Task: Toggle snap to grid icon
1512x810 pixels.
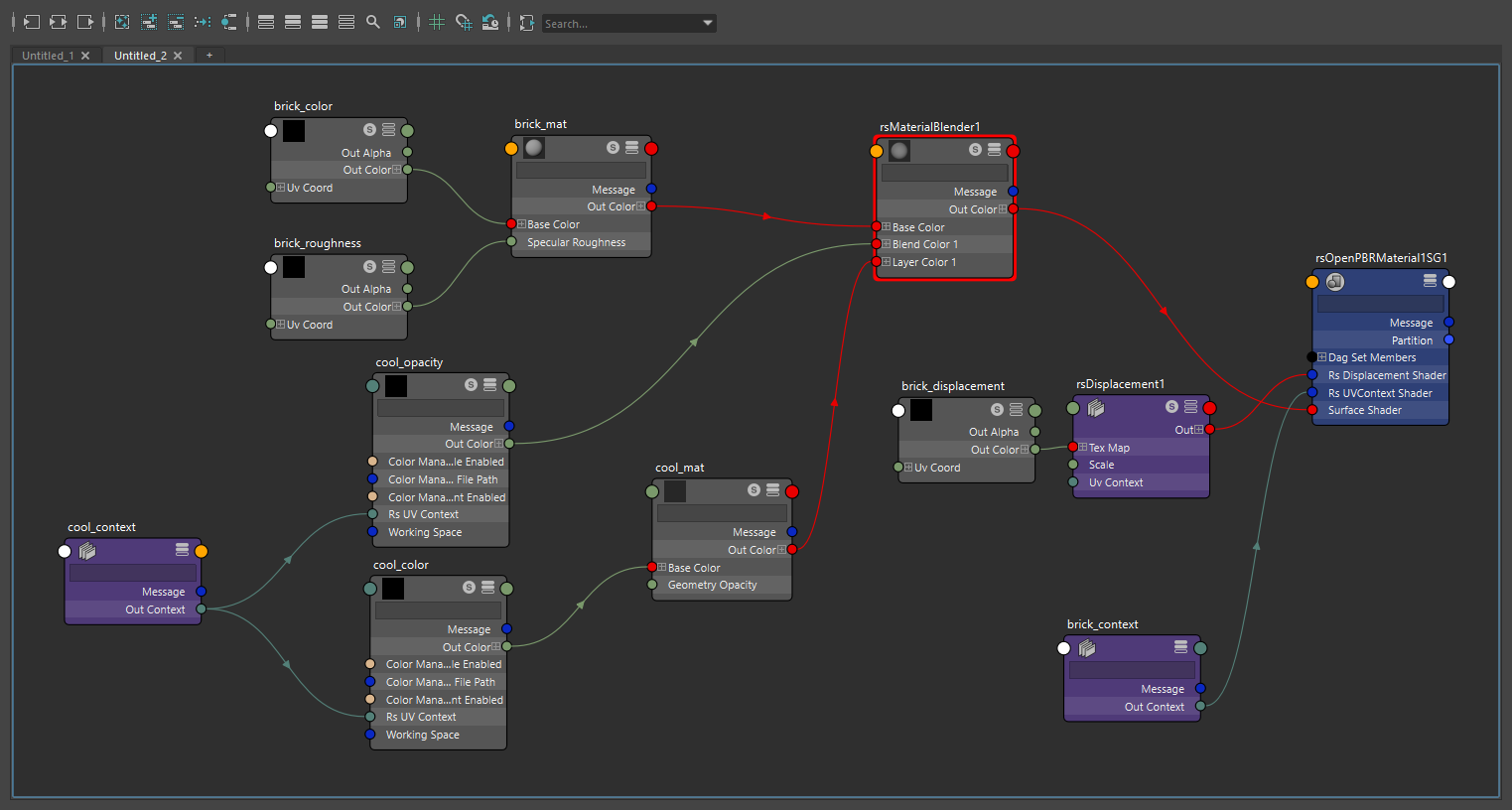Action: (x=464, y=22)
